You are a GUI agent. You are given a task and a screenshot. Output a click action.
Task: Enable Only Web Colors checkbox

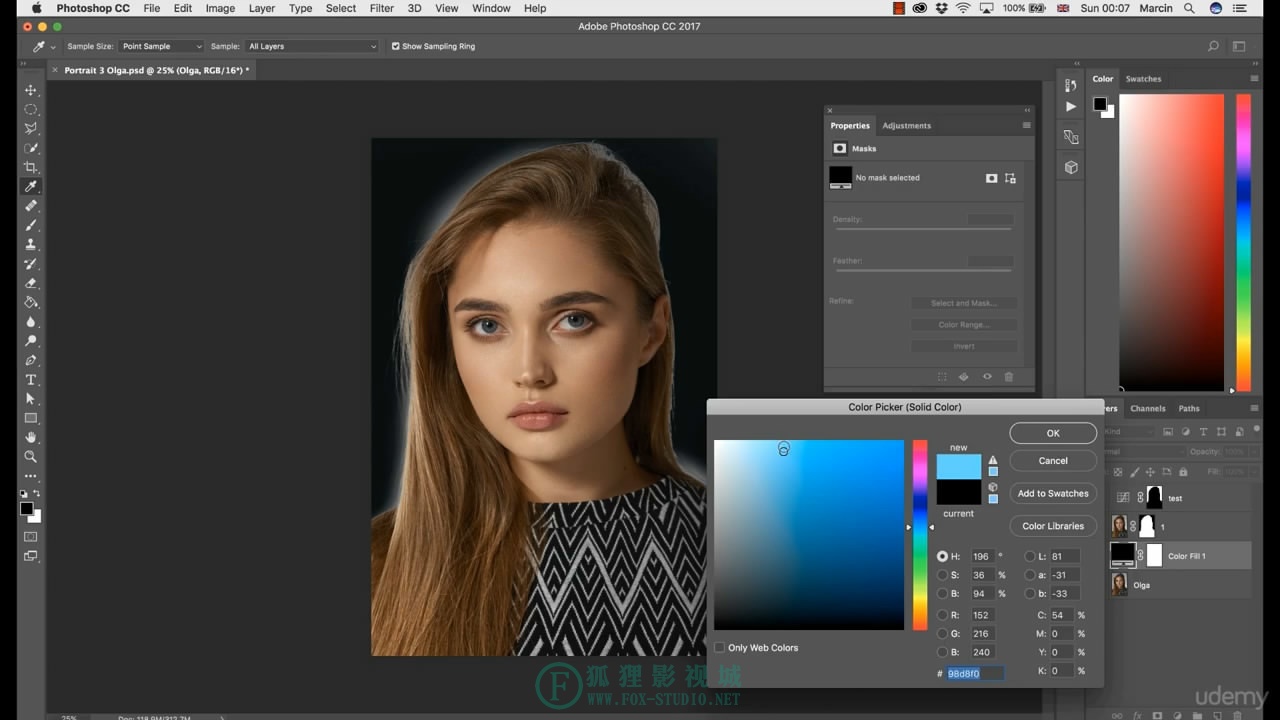[x=719, y=648]
